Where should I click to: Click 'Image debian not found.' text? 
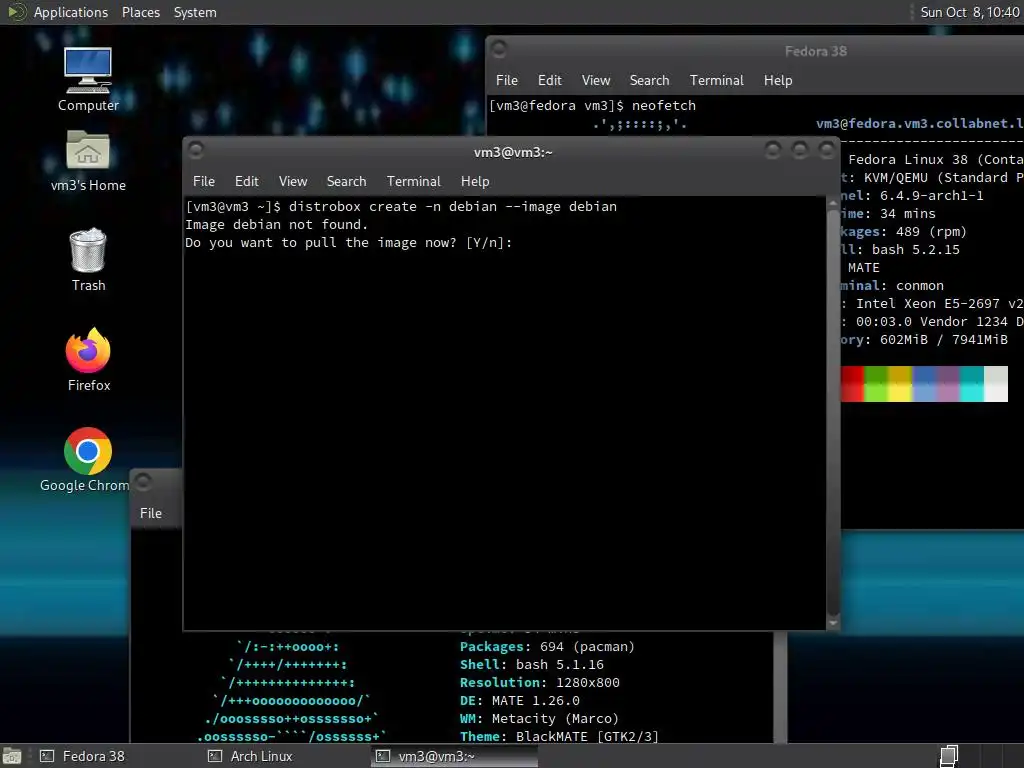pos(276,225)
